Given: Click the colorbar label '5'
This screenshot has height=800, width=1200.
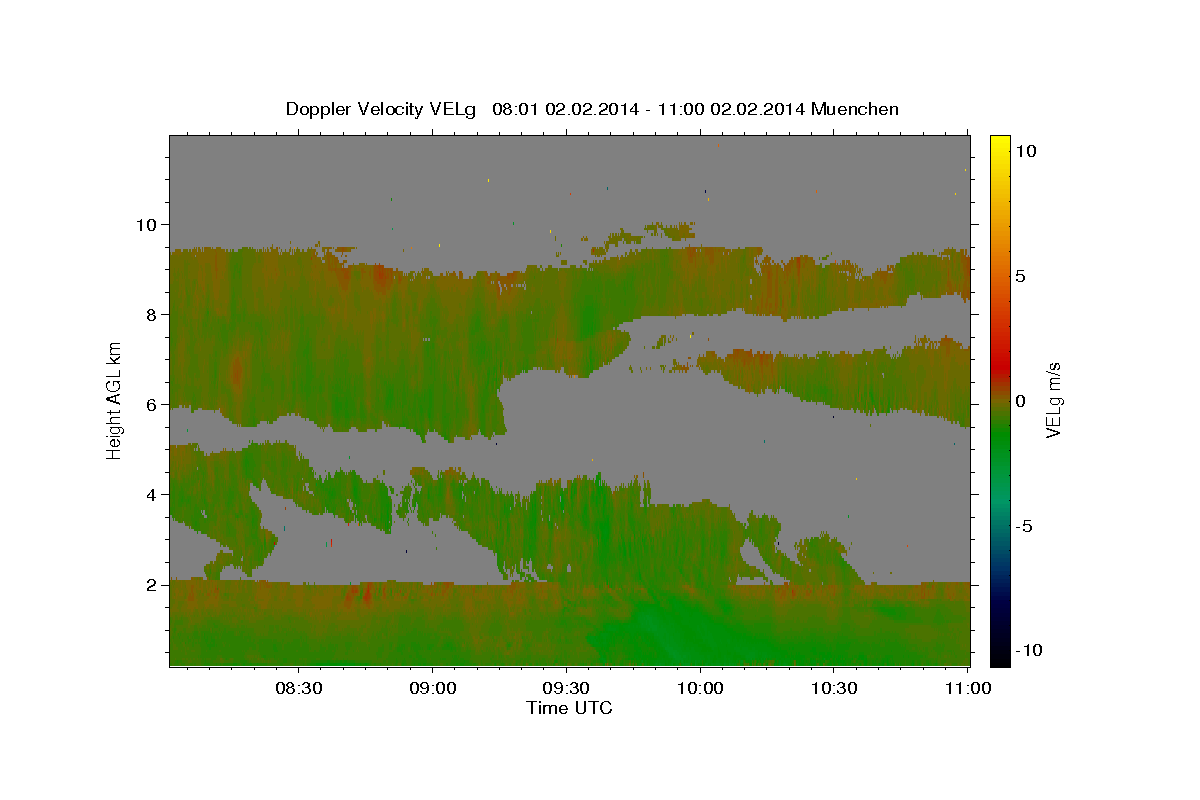Looking at the screenshot, I should [x=1021, y=276].
